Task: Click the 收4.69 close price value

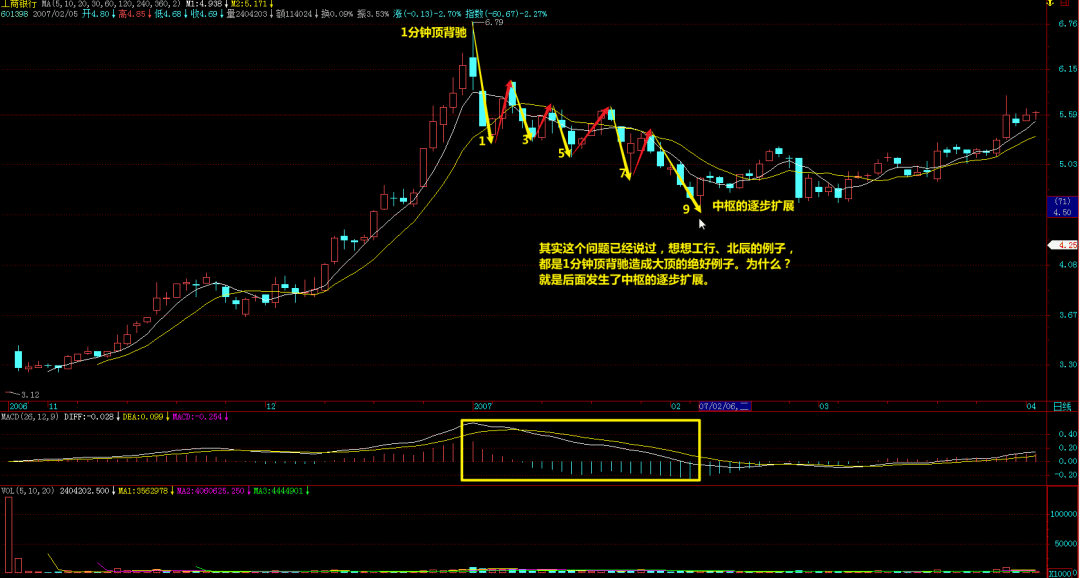Action: point(204,13)
